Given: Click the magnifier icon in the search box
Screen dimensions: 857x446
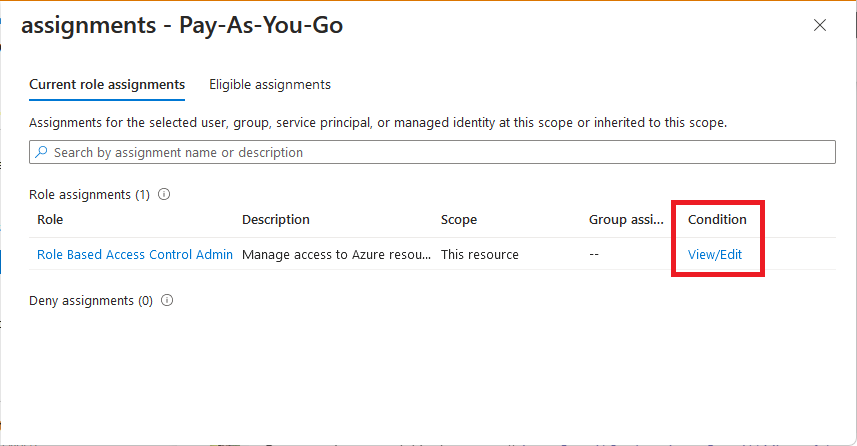Looking at the screenshot, I should pyautogui.click(x=41, y=152).
